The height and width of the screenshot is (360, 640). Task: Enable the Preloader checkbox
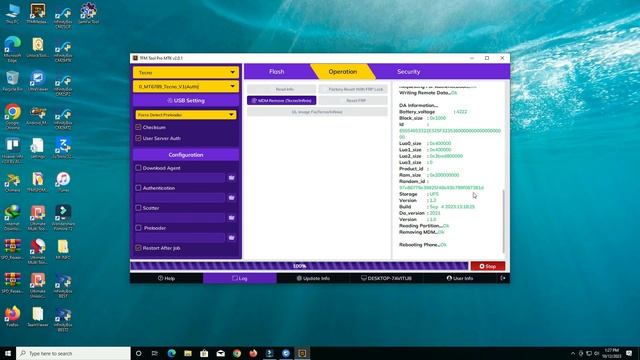click(x=138, y=228)
